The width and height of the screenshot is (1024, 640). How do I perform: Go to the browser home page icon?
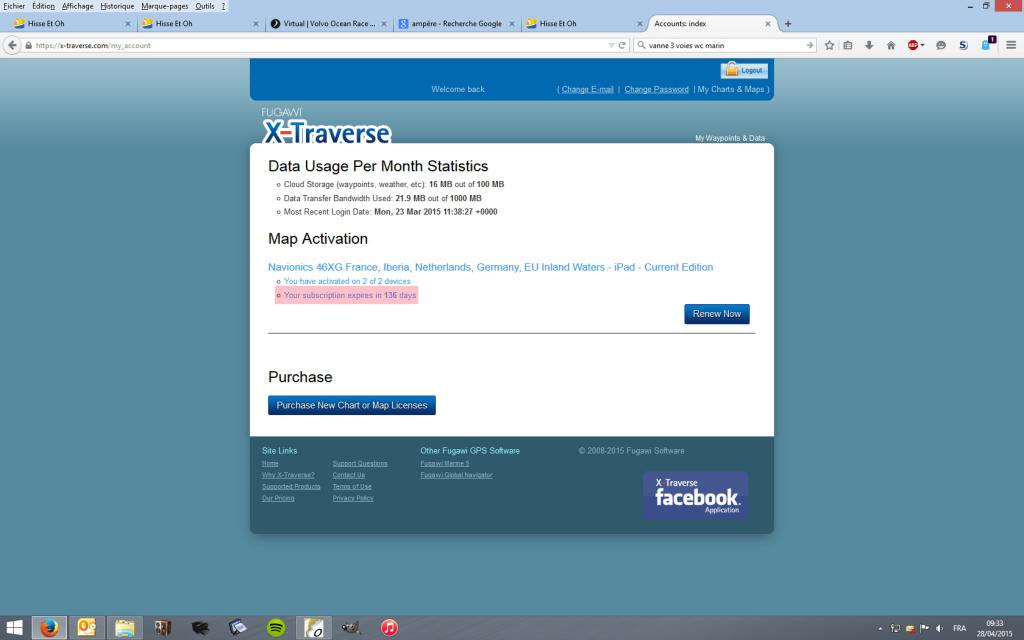pos(890,45)
